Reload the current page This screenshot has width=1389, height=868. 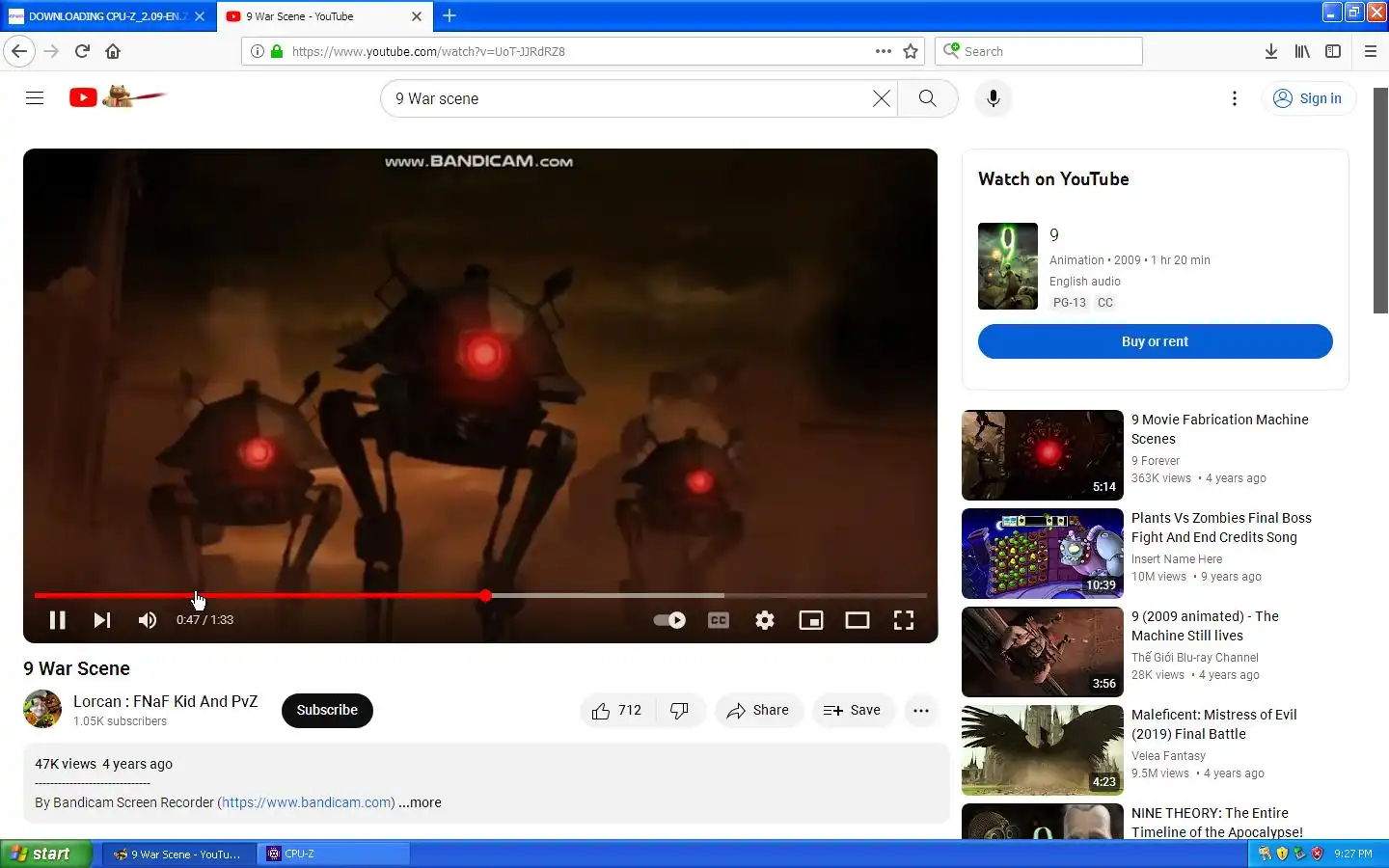[82, 51]
